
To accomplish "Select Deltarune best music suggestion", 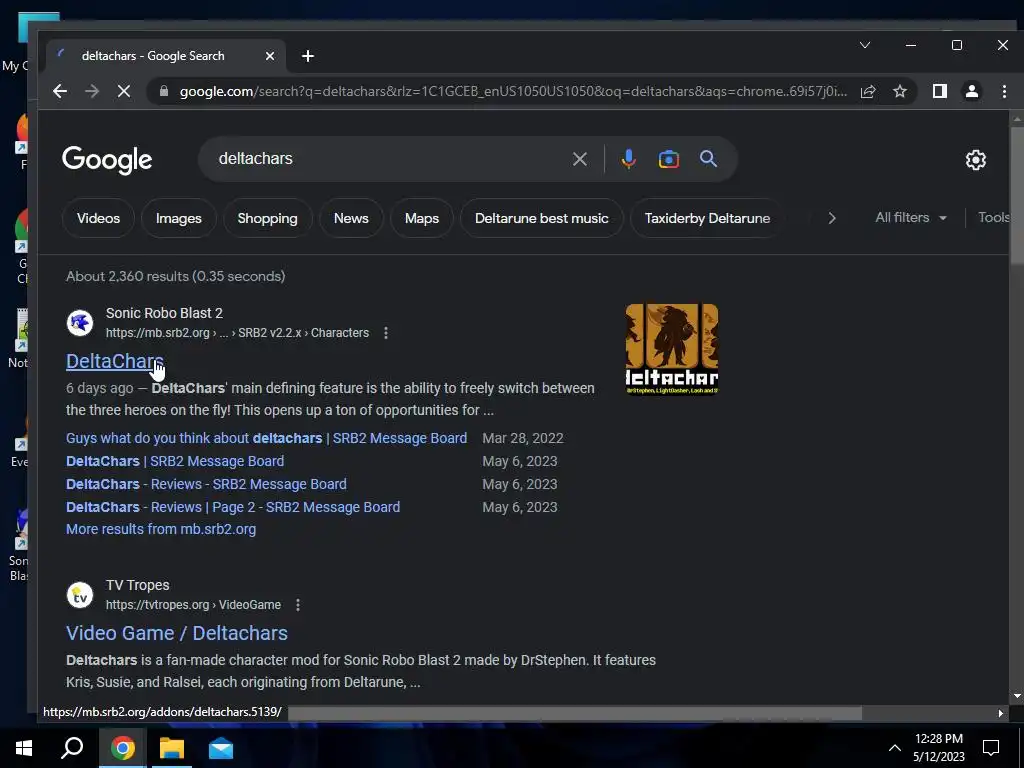I will (541, 218).
